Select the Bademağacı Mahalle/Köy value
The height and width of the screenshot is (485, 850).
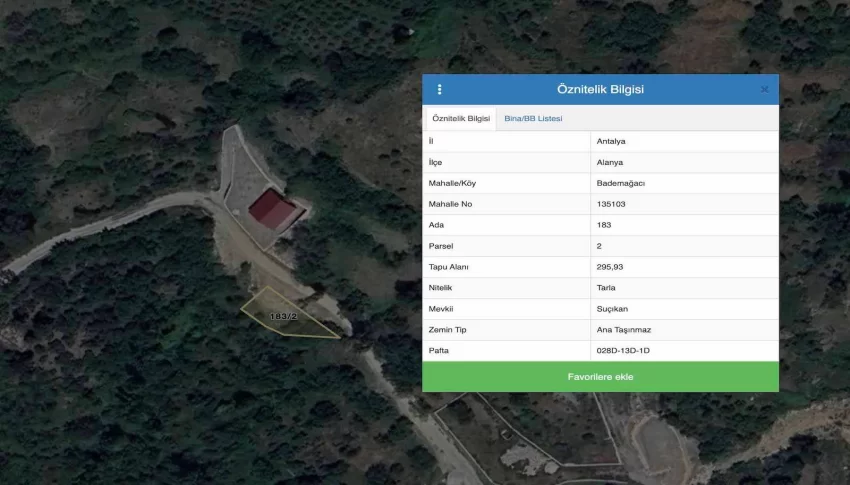click(618, 183)
